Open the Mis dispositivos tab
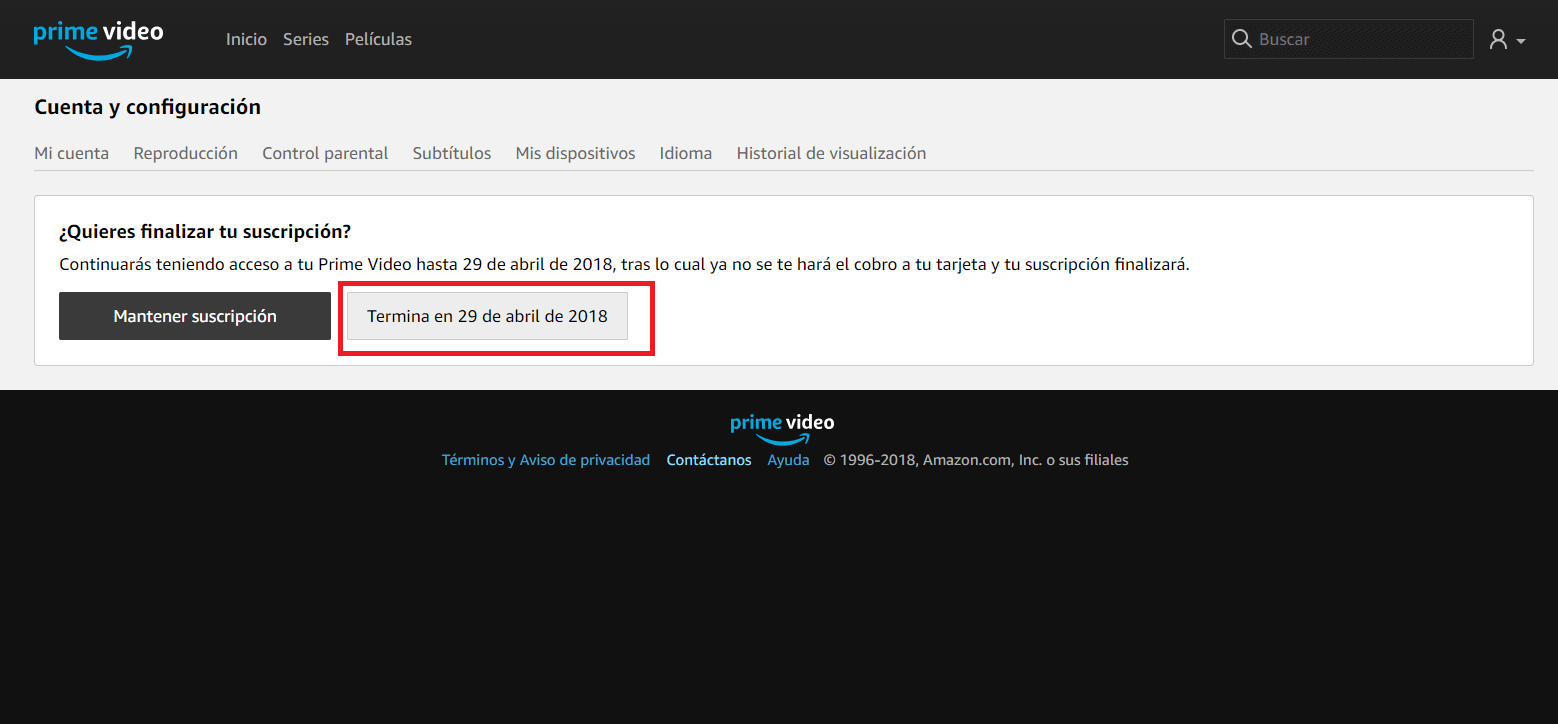Image resolution: width=1558 pixels, height=724 pixels. [x=575, y=153]
